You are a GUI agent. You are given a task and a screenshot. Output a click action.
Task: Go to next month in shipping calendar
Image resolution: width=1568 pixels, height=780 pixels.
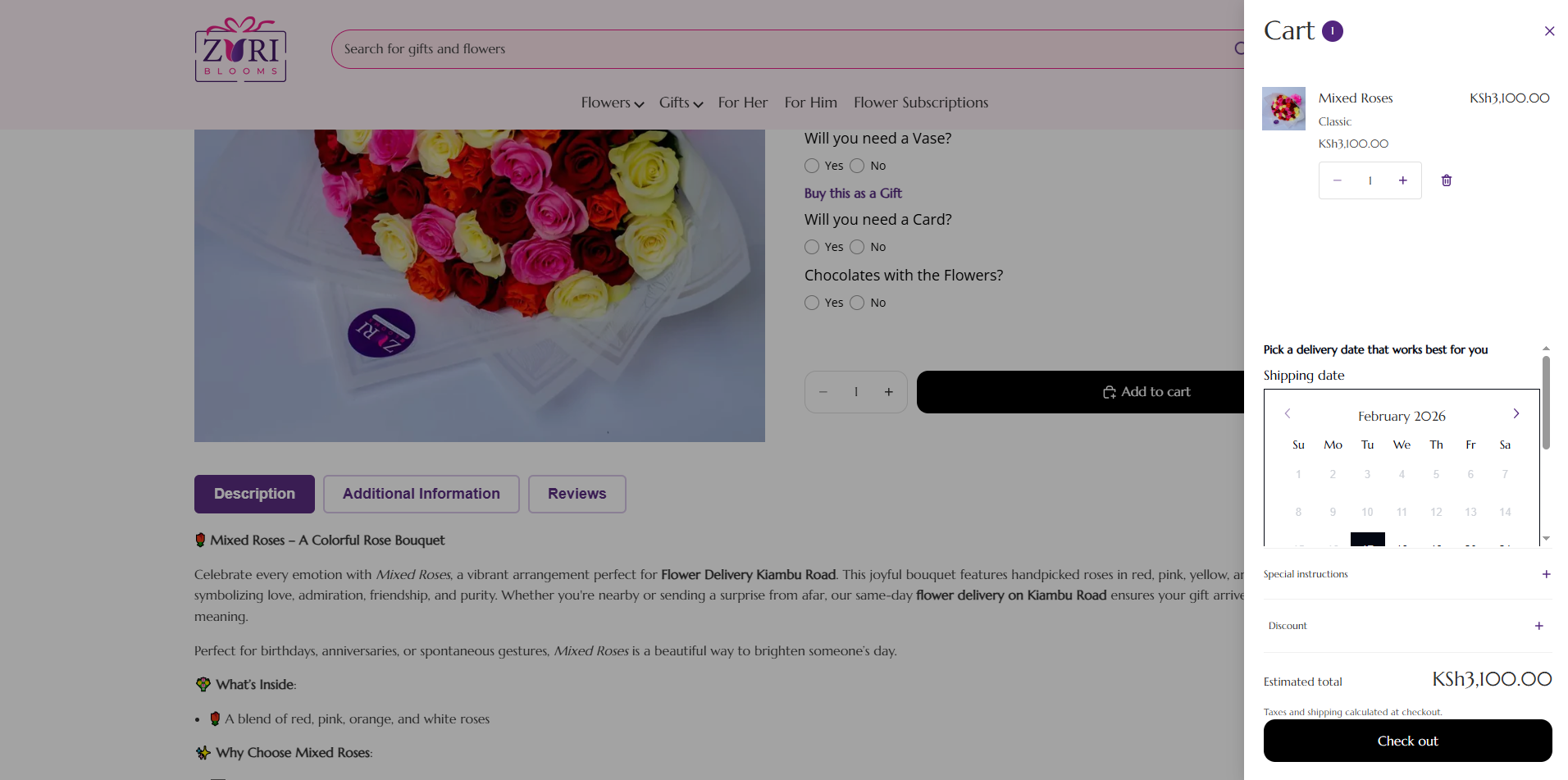point(1516,414)
